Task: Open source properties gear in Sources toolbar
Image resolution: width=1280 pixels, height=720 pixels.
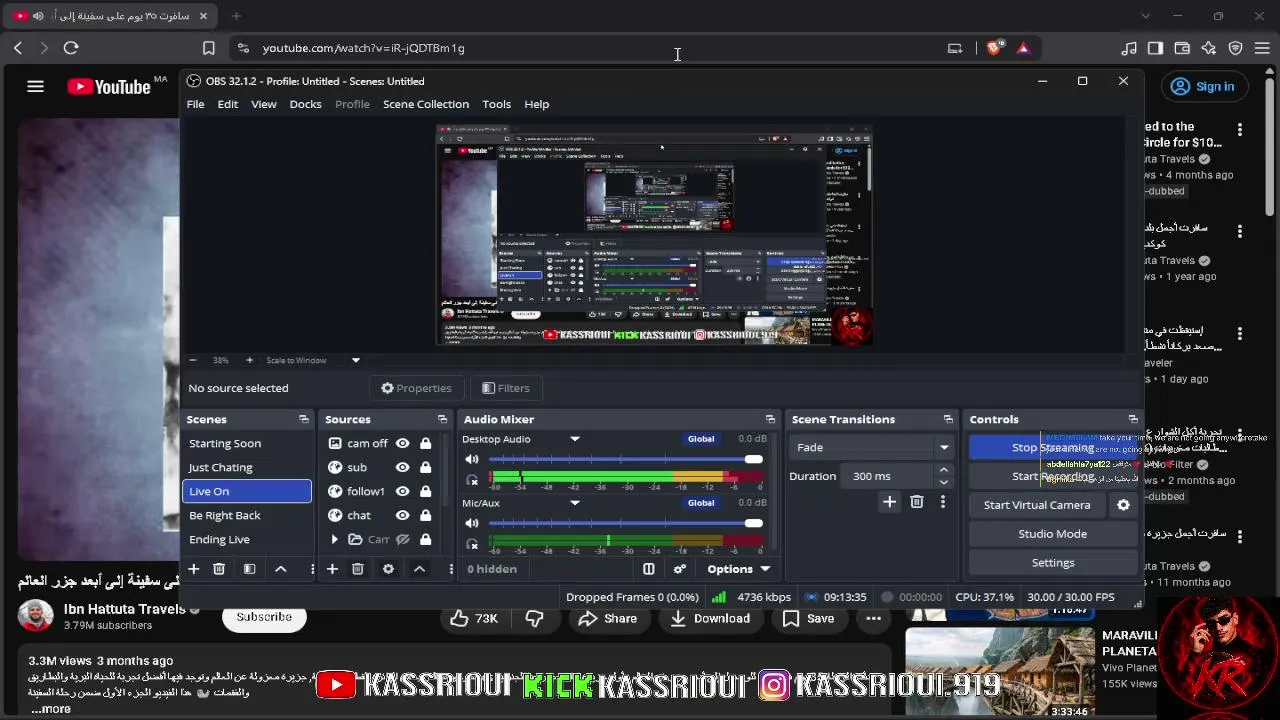Action: 388,569
